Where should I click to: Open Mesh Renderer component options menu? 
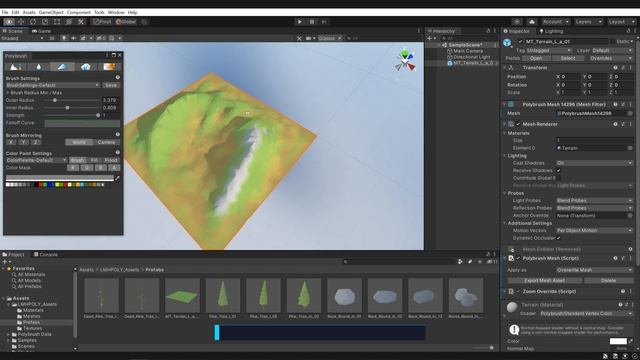pos(630,124)
